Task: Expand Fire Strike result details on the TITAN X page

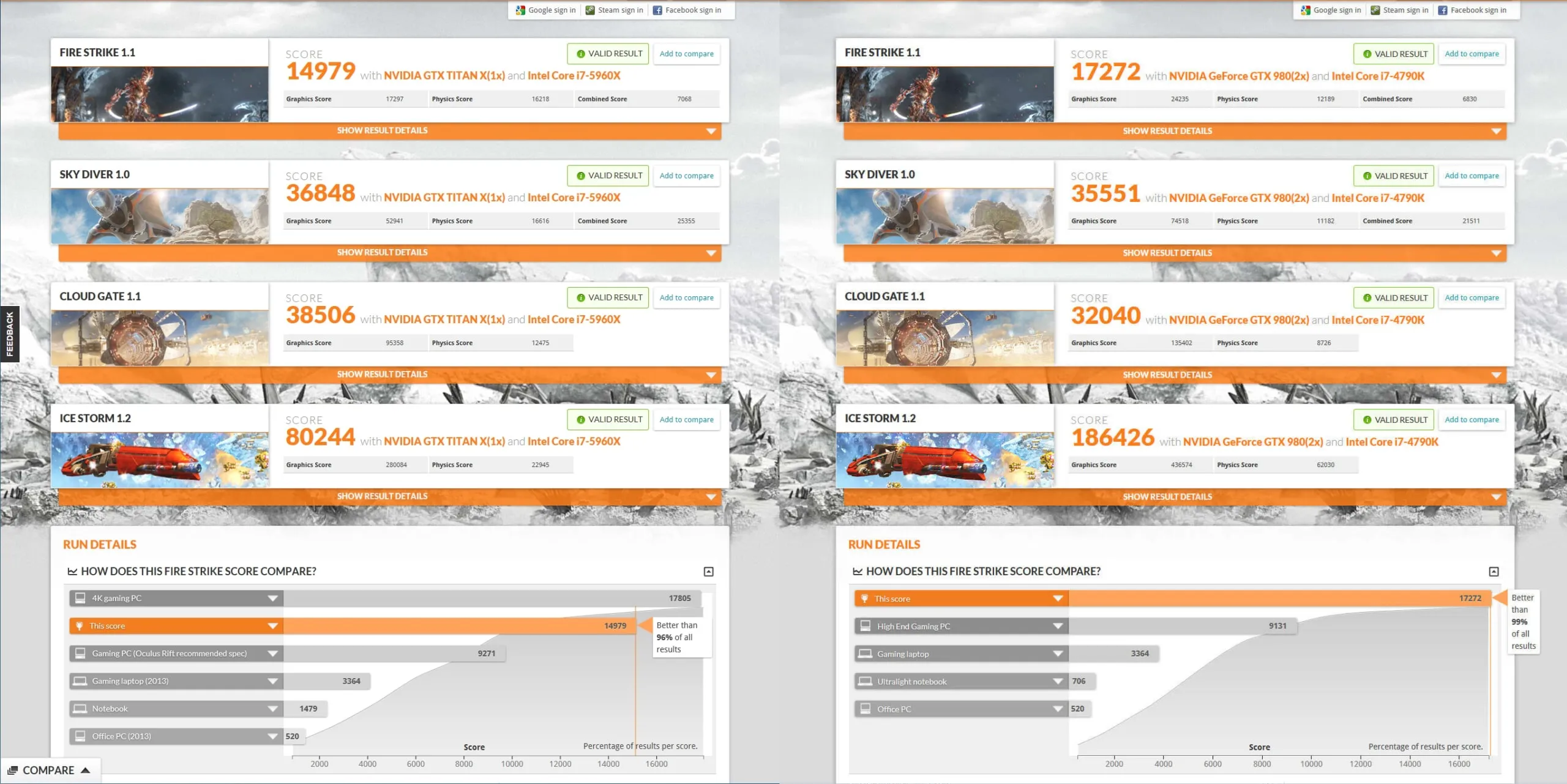Action: click(x=390, y=131)
